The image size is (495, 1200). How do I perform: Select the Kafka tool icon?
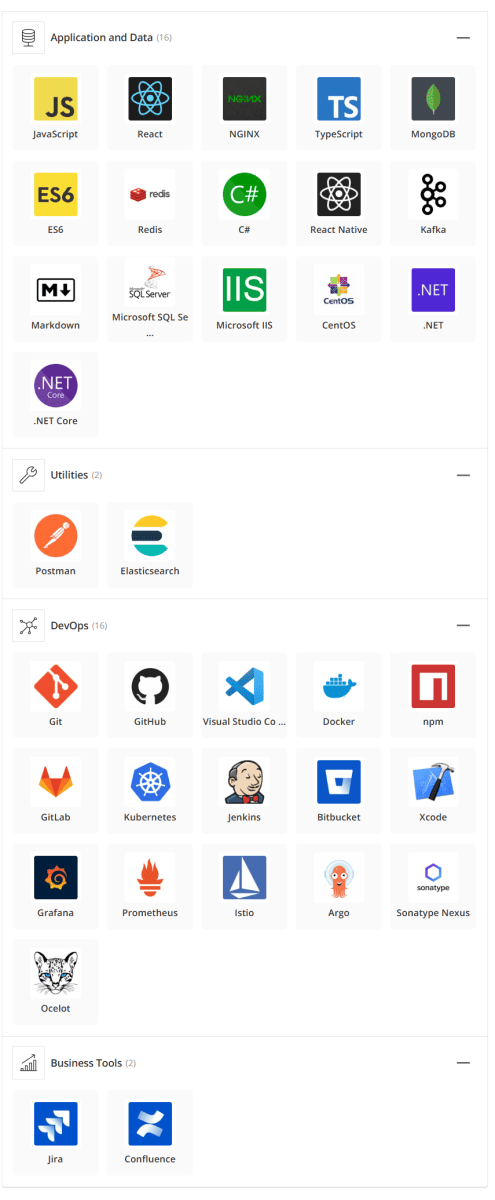pos(433,194)
